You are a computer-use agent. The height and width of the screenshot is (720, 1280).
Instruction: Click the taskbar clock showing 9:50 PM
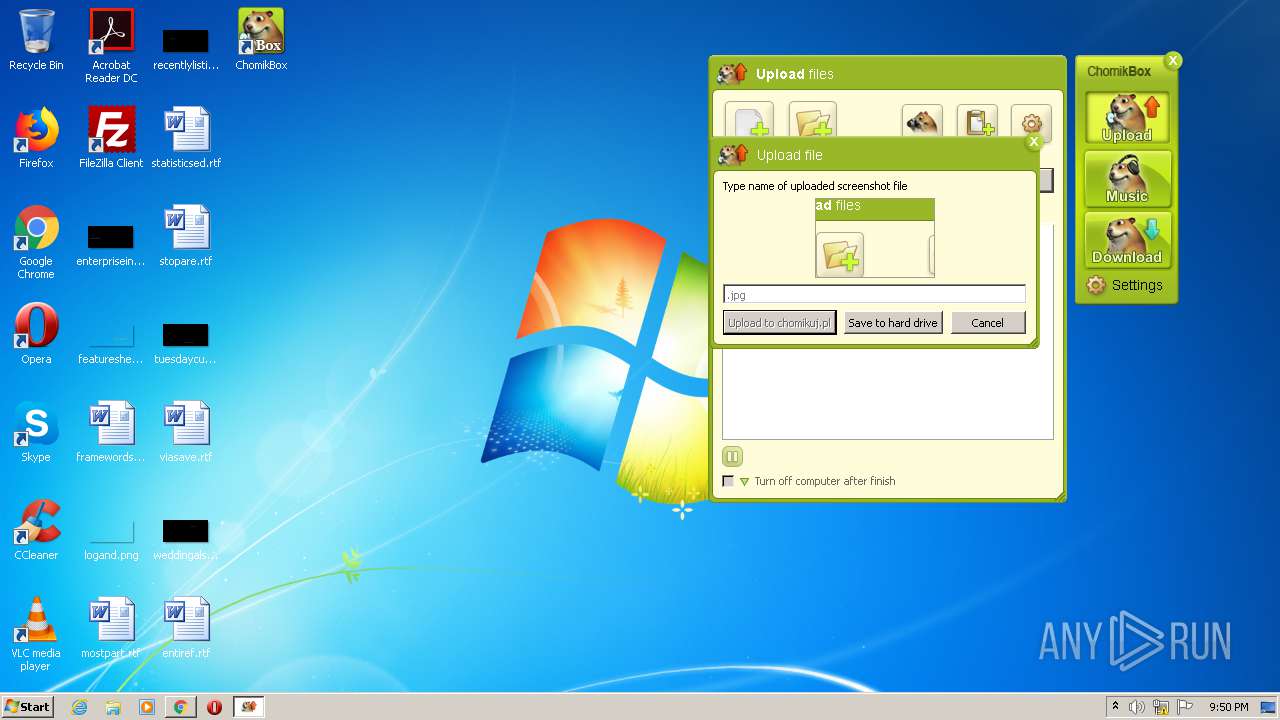coord(1228,707)
